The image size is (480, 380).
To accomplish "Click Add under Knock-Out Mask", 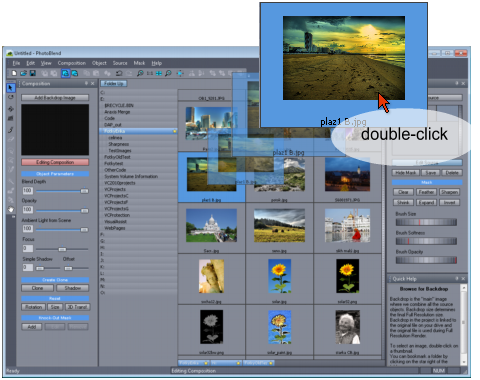I will coord(32,327).
